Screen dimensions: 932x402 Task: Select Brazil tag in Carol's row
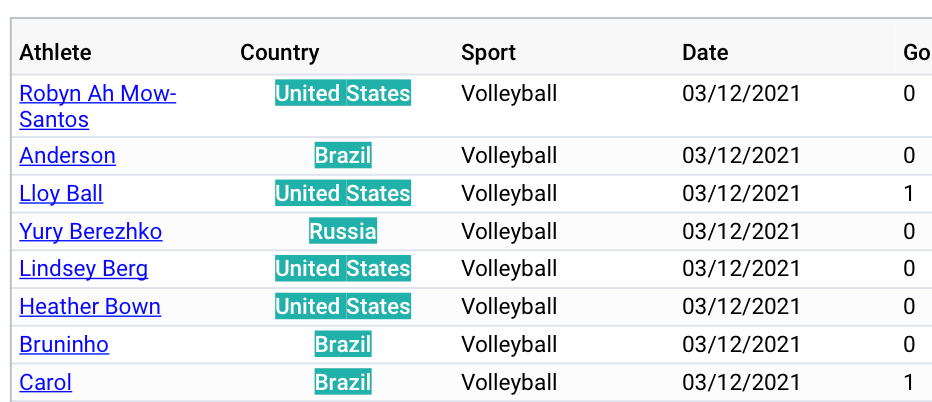click(343, 382)
